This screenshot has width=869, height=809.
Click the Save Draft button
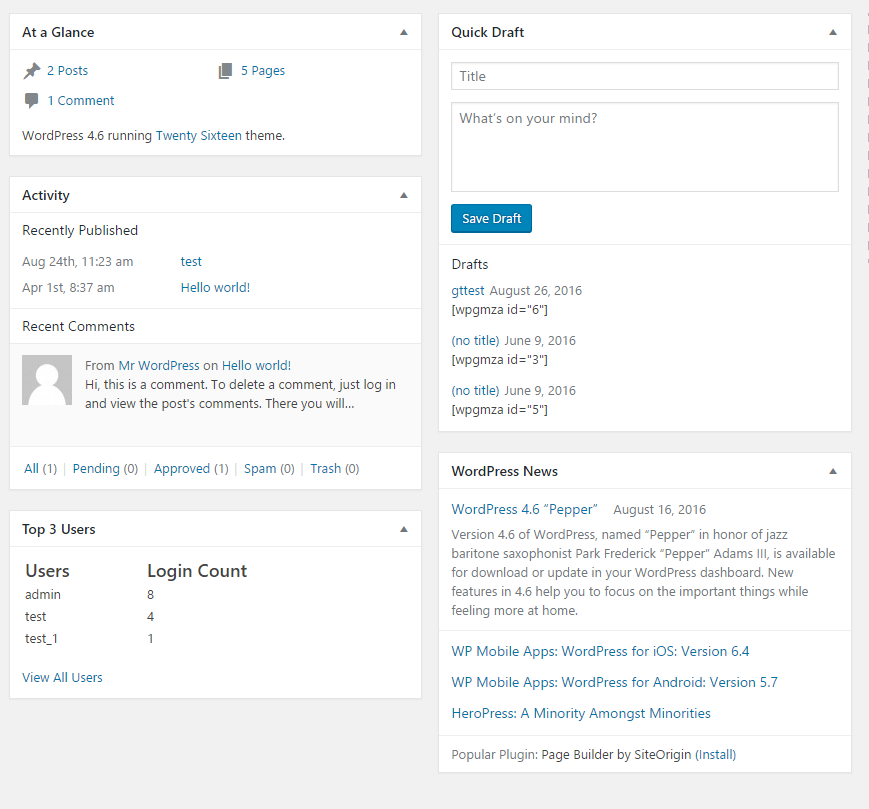(491, 218)
